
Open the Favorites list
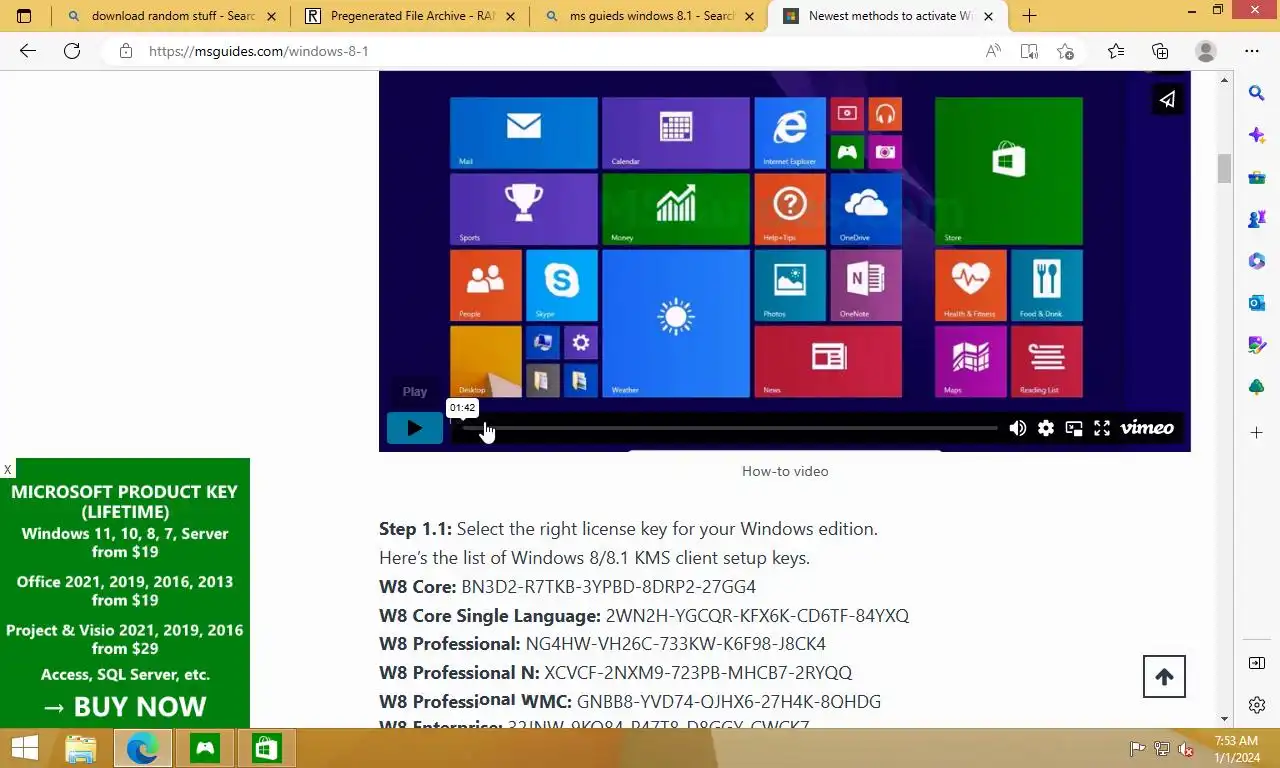[1116, 51]
